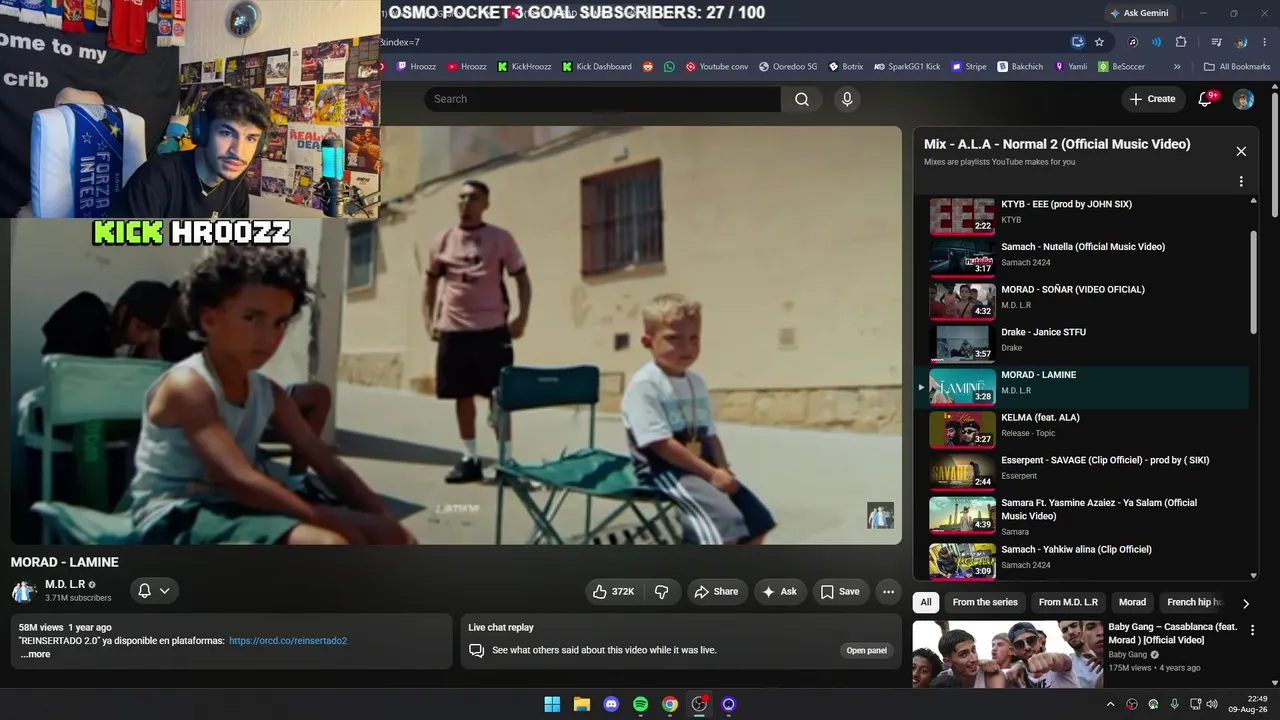
Task: Open Baby Gang Casablanca video thumbnail
Action: (x=1007, y=655)
